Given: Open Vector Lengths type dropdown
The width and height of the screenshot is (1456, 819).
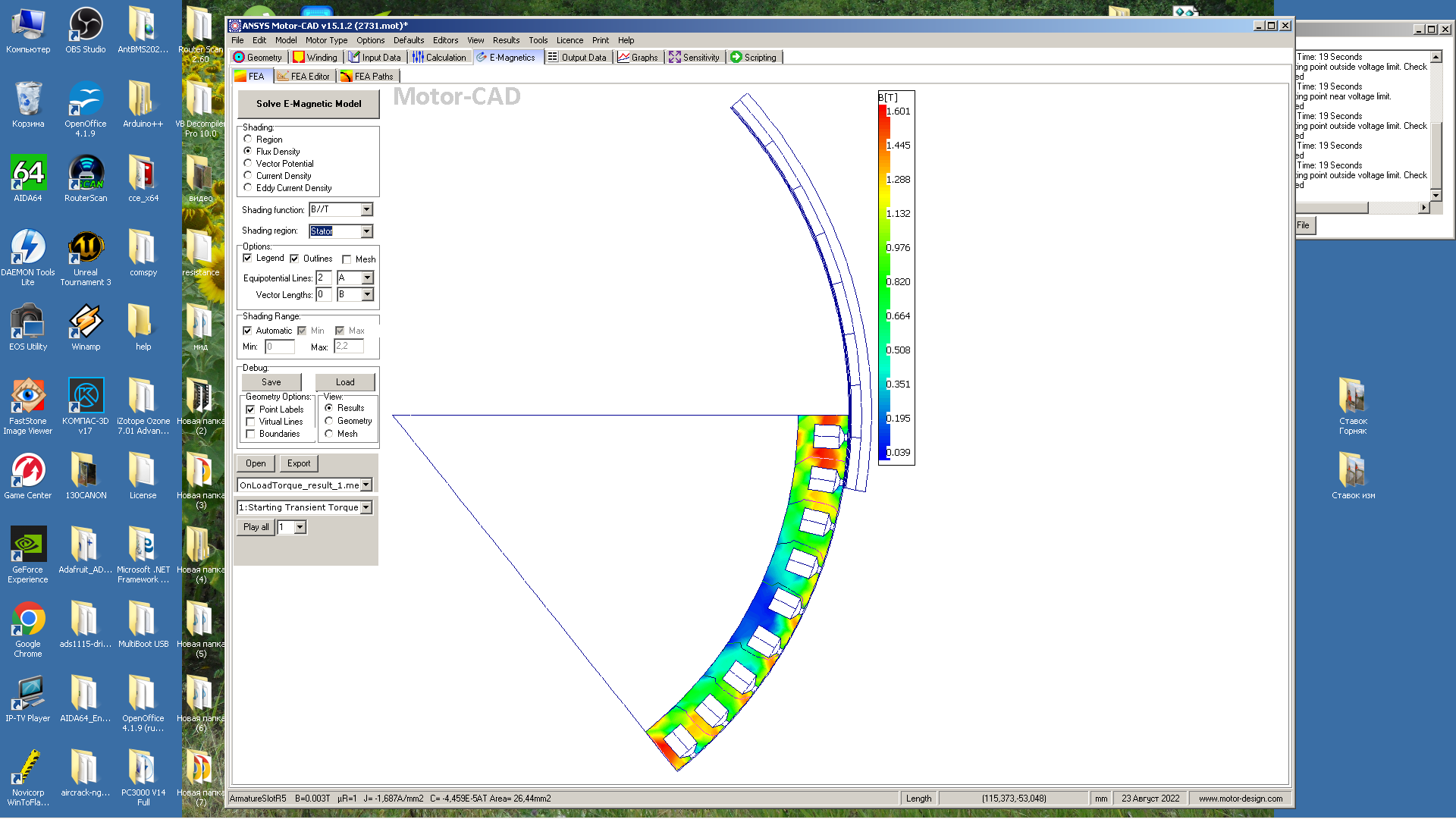Looking at the screenshot, I should (367, 295).
